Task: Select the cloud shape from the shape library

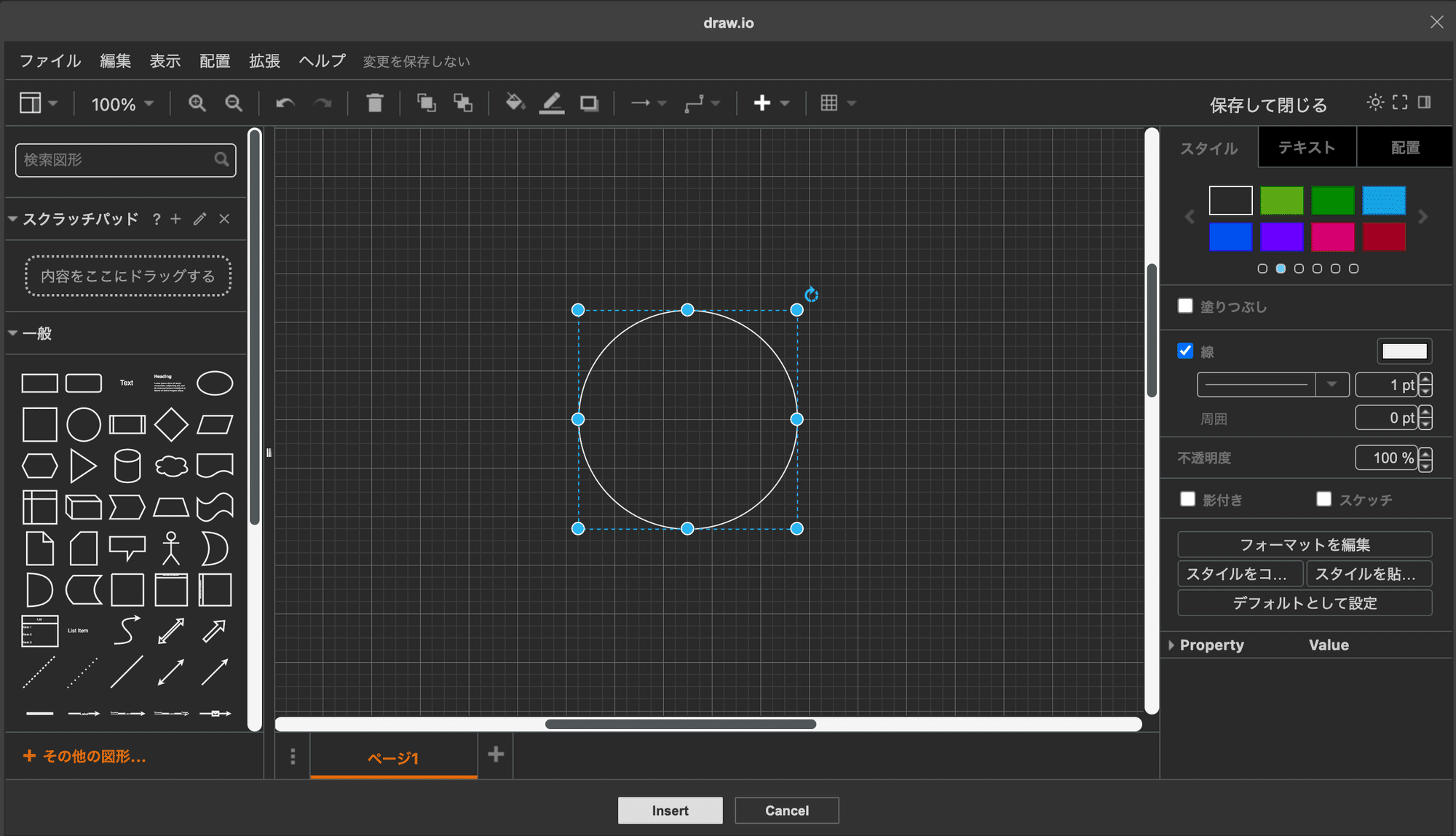Action: (x=171, y=466)
